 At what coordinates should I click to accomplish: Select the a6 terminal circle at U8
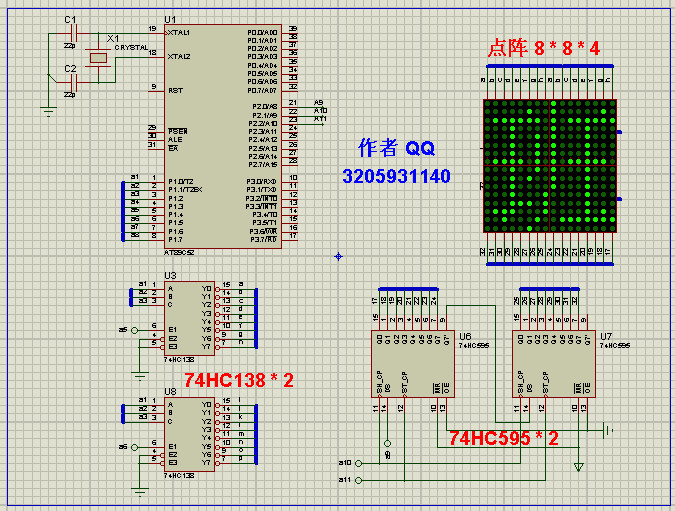coord(134,447)
